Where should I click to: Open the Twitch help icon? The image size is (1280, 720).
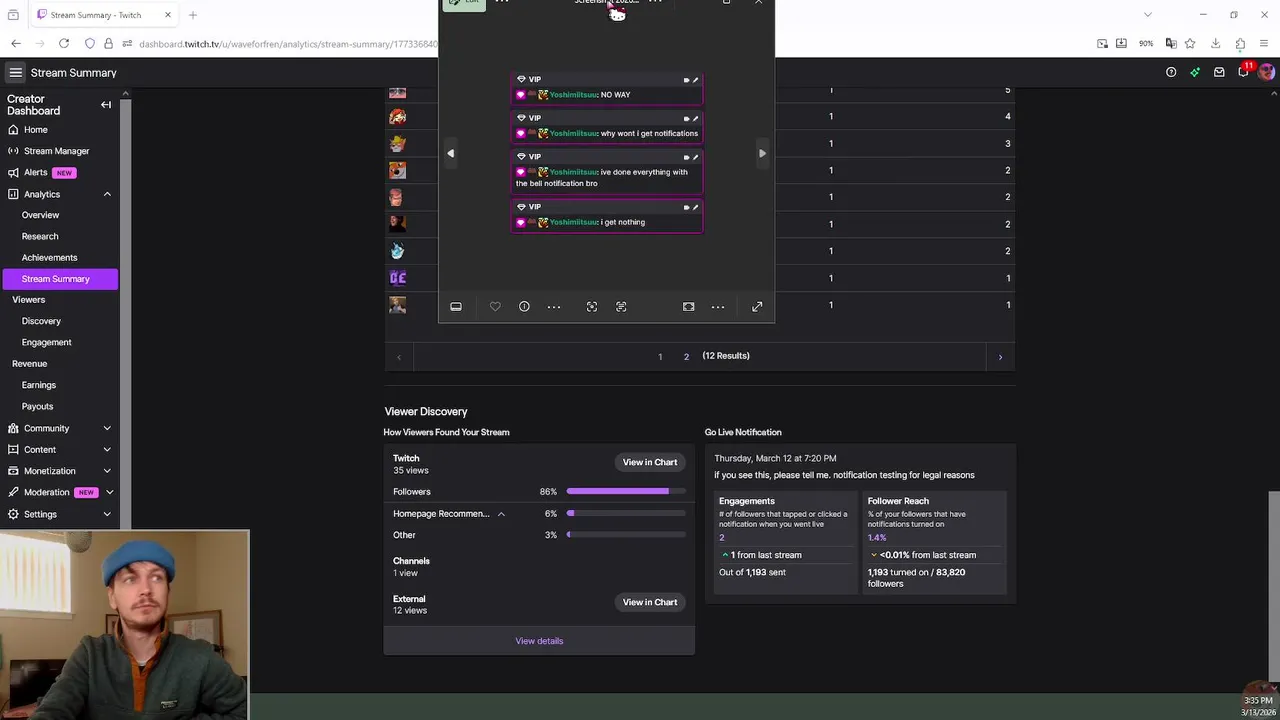[x=1171, y=72]
